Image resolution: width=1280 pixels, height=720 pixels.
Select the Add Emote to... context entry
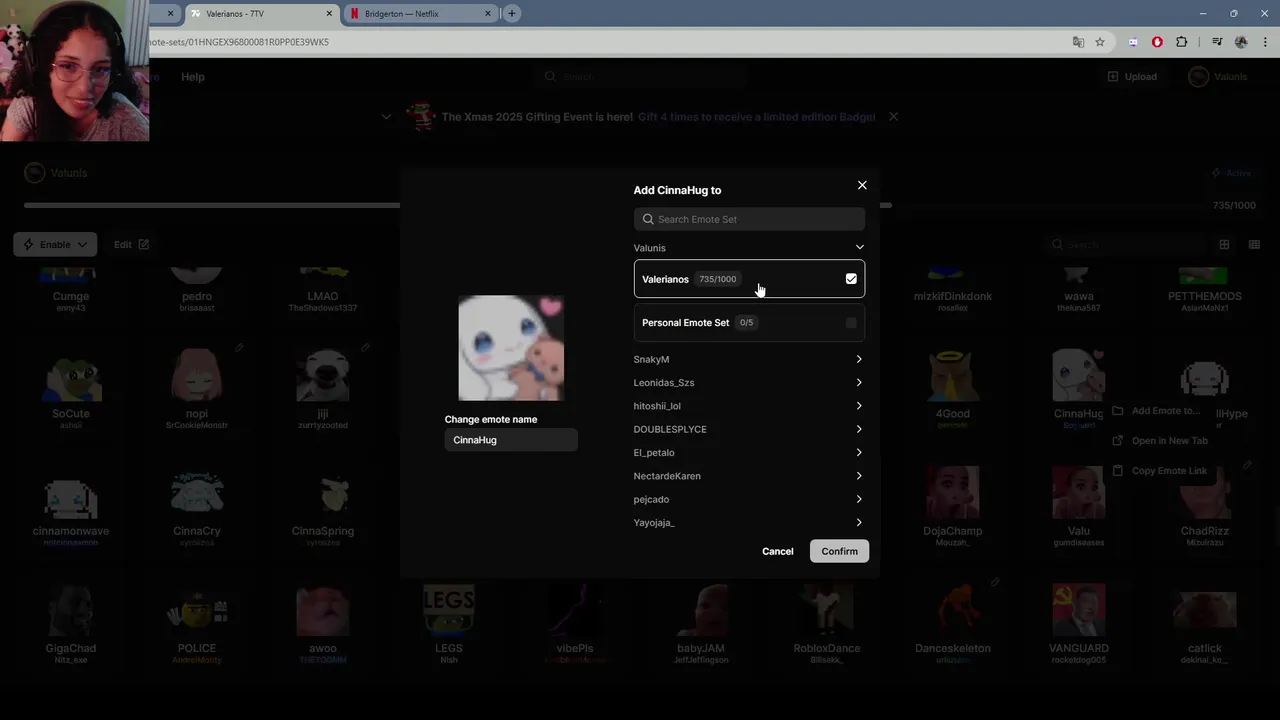[1155, 411]
